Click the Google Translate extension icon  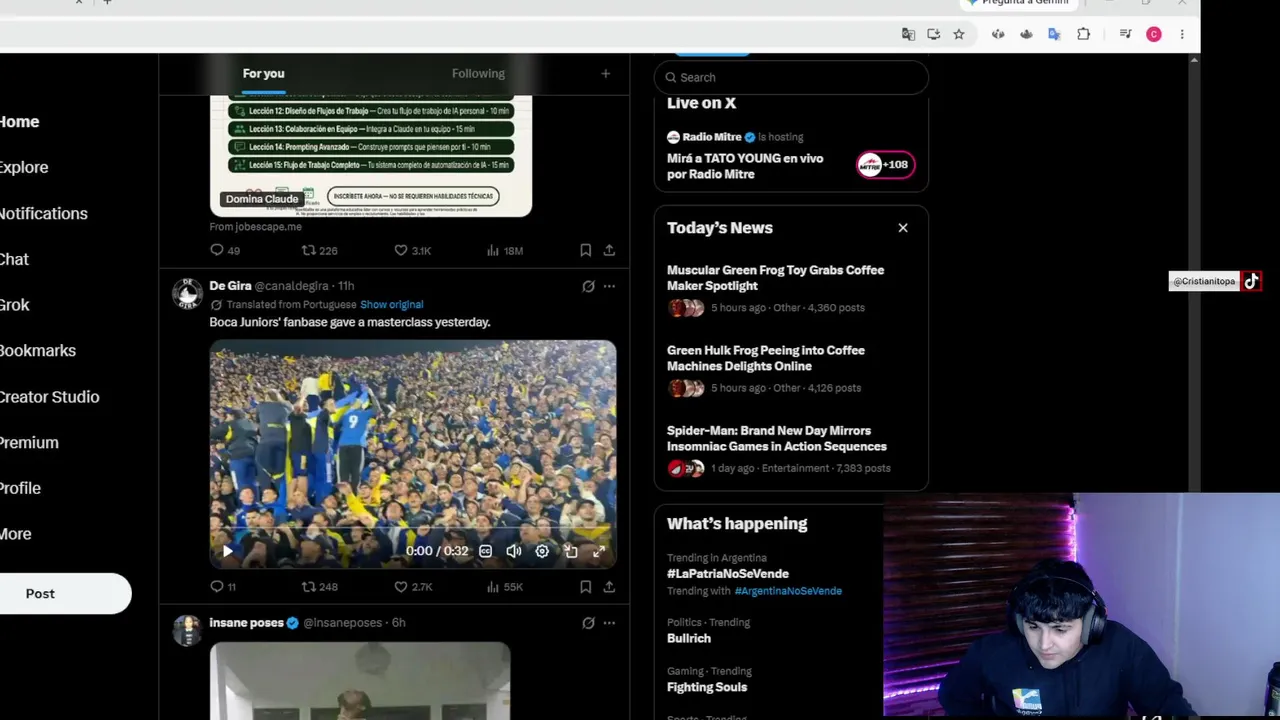tap(1054, 34)
